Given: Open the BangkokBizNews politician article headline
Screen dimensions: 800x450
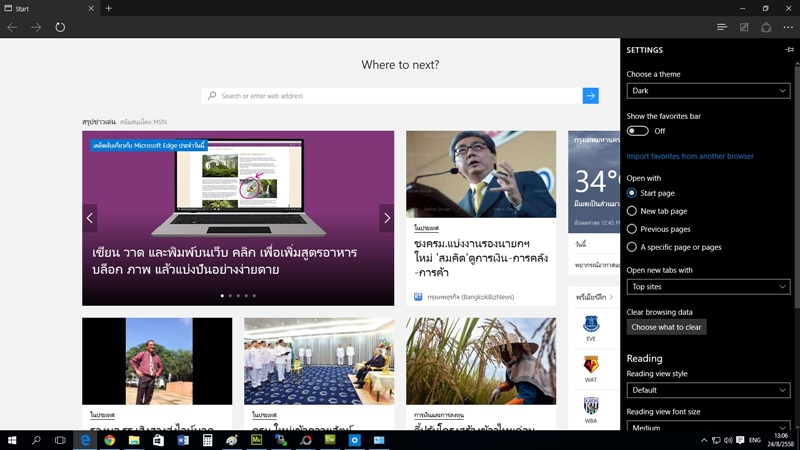Looking at the screenshot, I should [x=481, y=258].
